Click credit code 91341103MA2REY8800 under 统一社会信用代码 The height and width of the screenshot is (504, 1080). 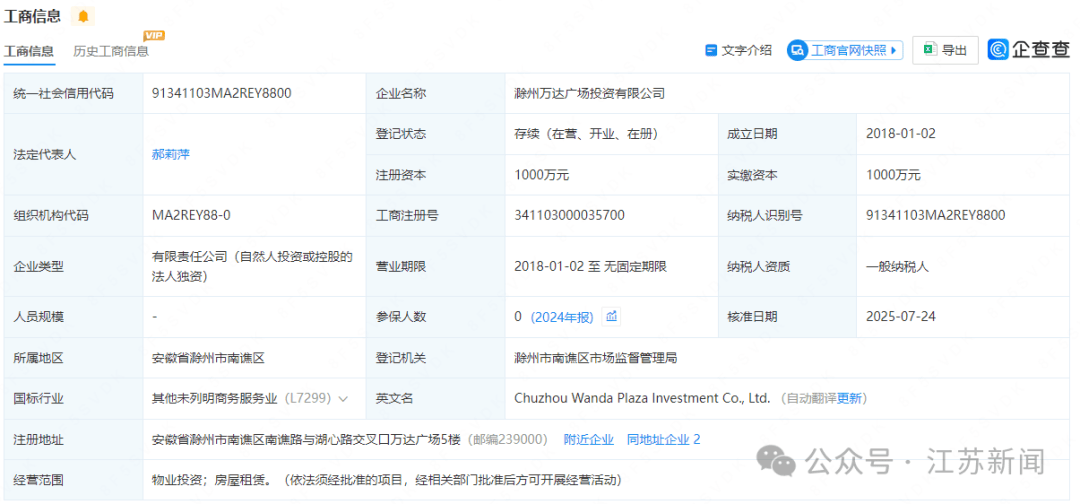(x=222, y=94)
